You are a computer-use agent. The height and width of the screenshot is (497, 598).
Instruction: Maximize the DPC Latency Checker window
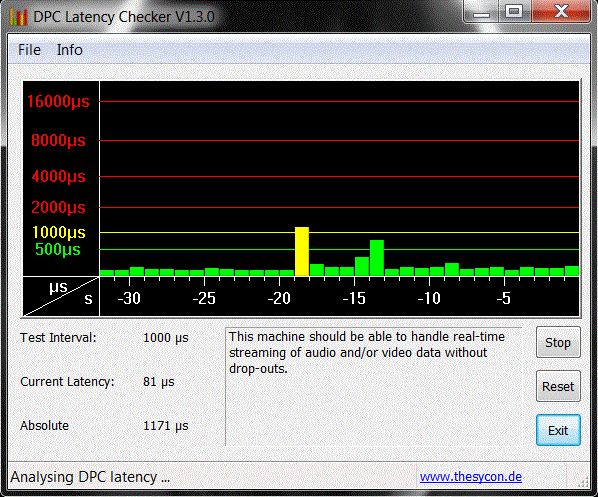[514, 12]
